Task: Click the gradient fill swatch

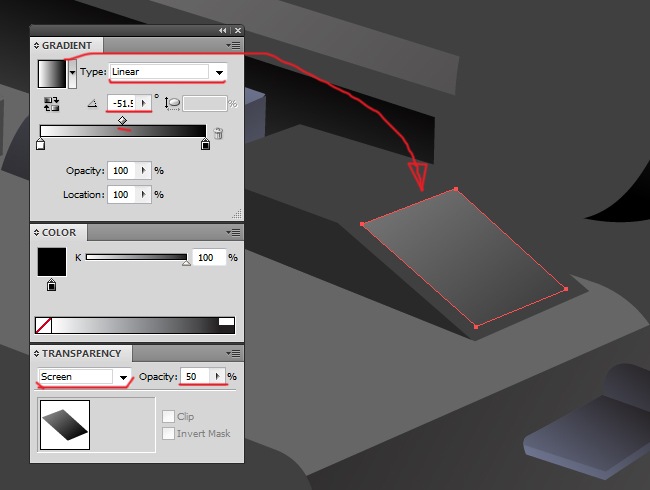Action: [52, 74]
